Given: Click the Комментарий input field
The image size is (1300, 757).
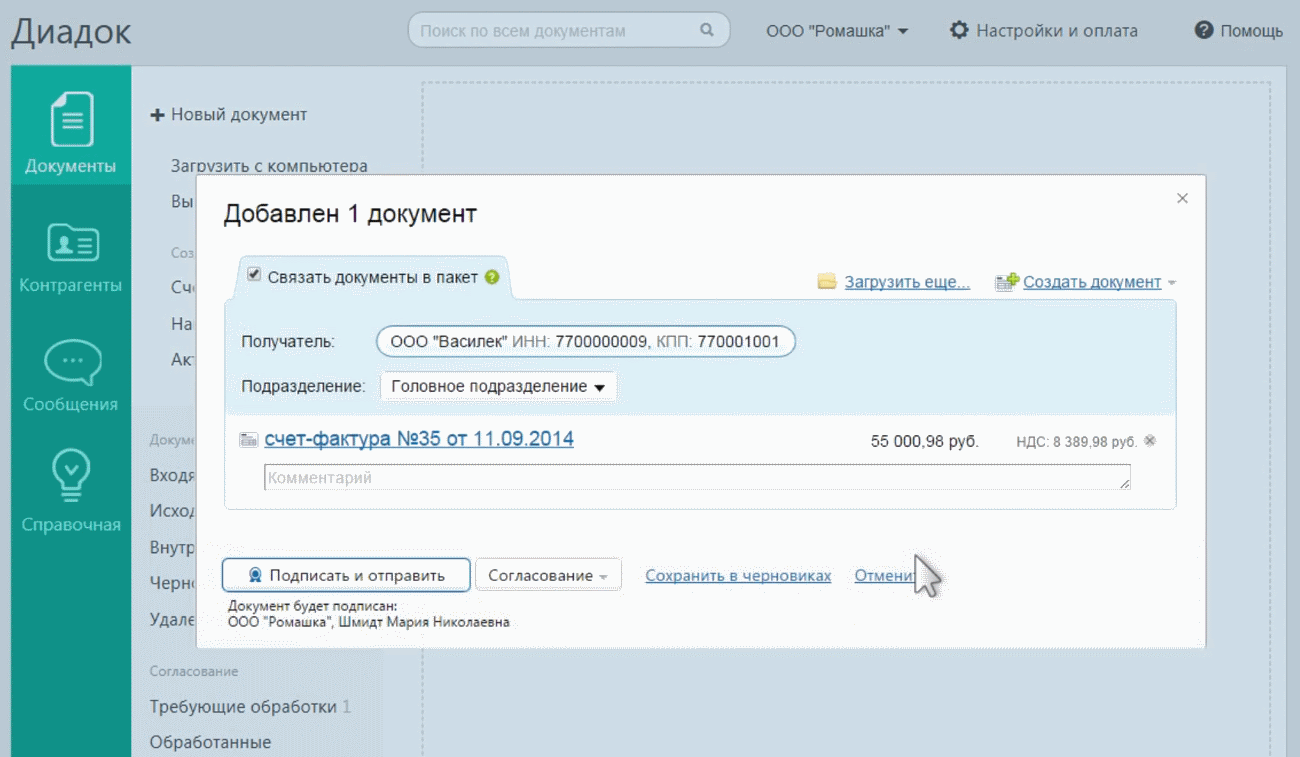Looking at the screenshot, I should (697, 477).
